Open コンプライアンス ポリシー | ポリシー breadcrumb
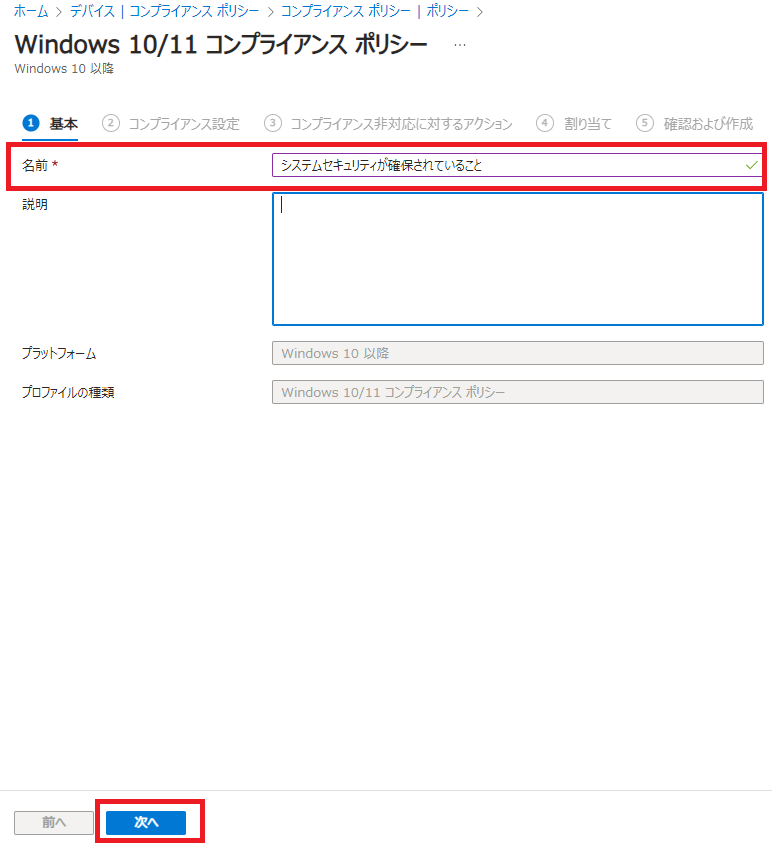Viewport: 775px width, 850px height. (375, 12)
